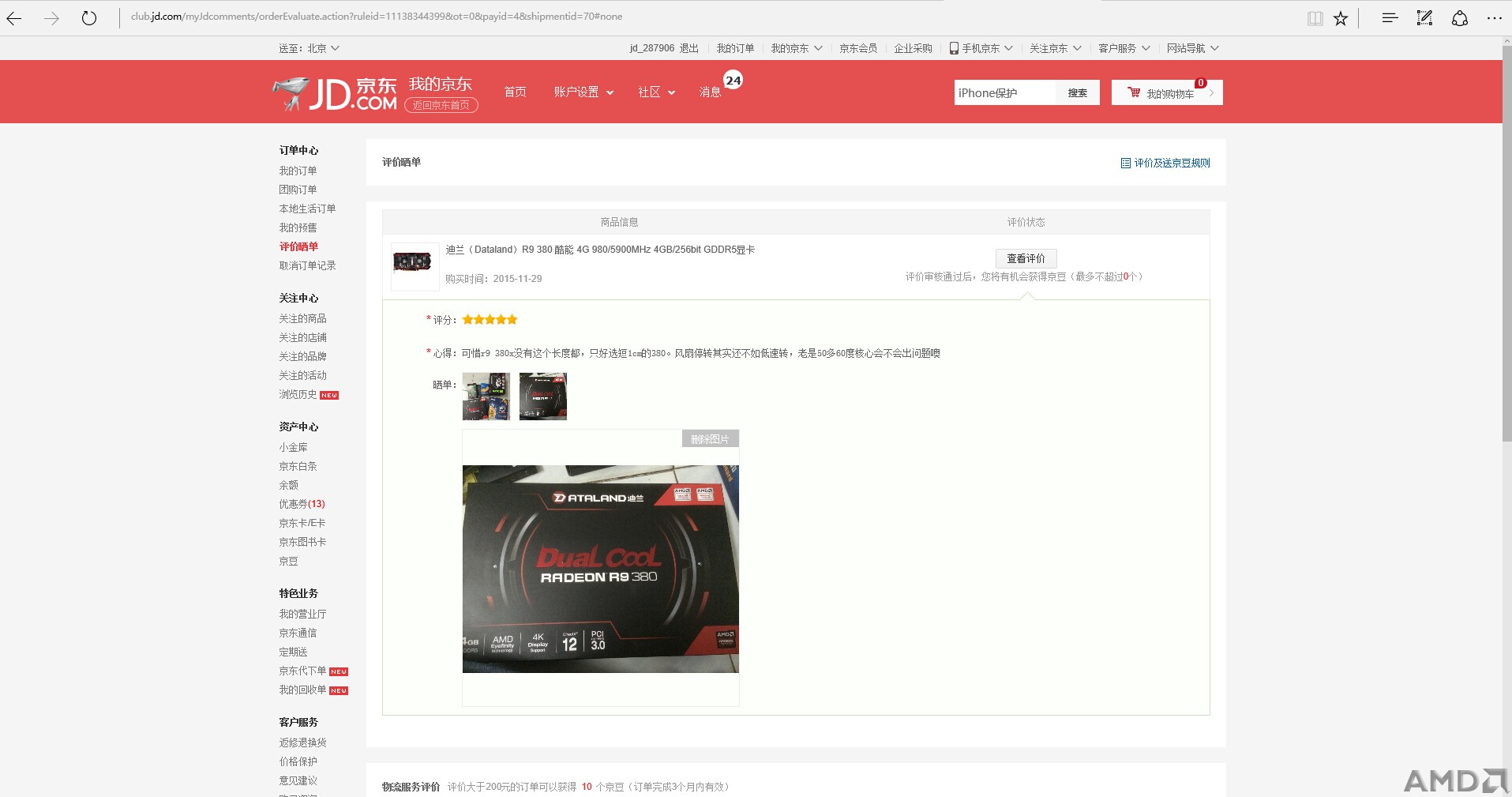The image size is (1512, 797).
Task: Open the Dataland R9 380 product title link
Action: (600, 250)
